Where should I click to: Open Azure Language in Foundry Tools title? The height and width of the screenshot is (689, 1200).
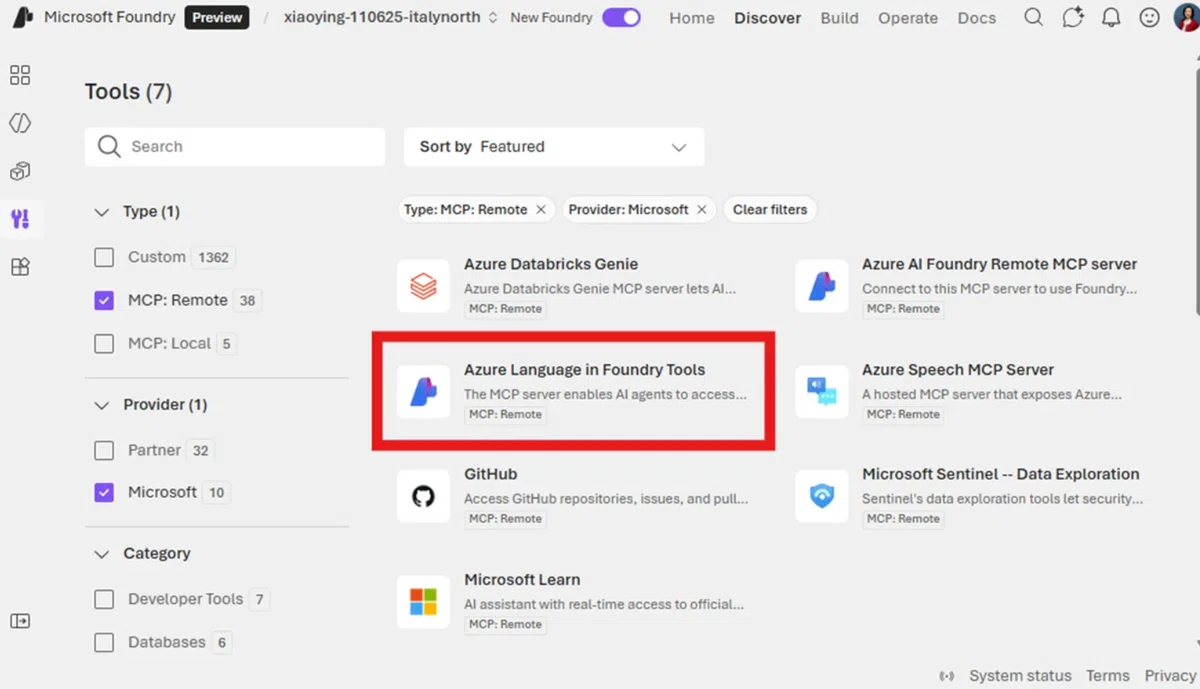click(x=585, y=369)
